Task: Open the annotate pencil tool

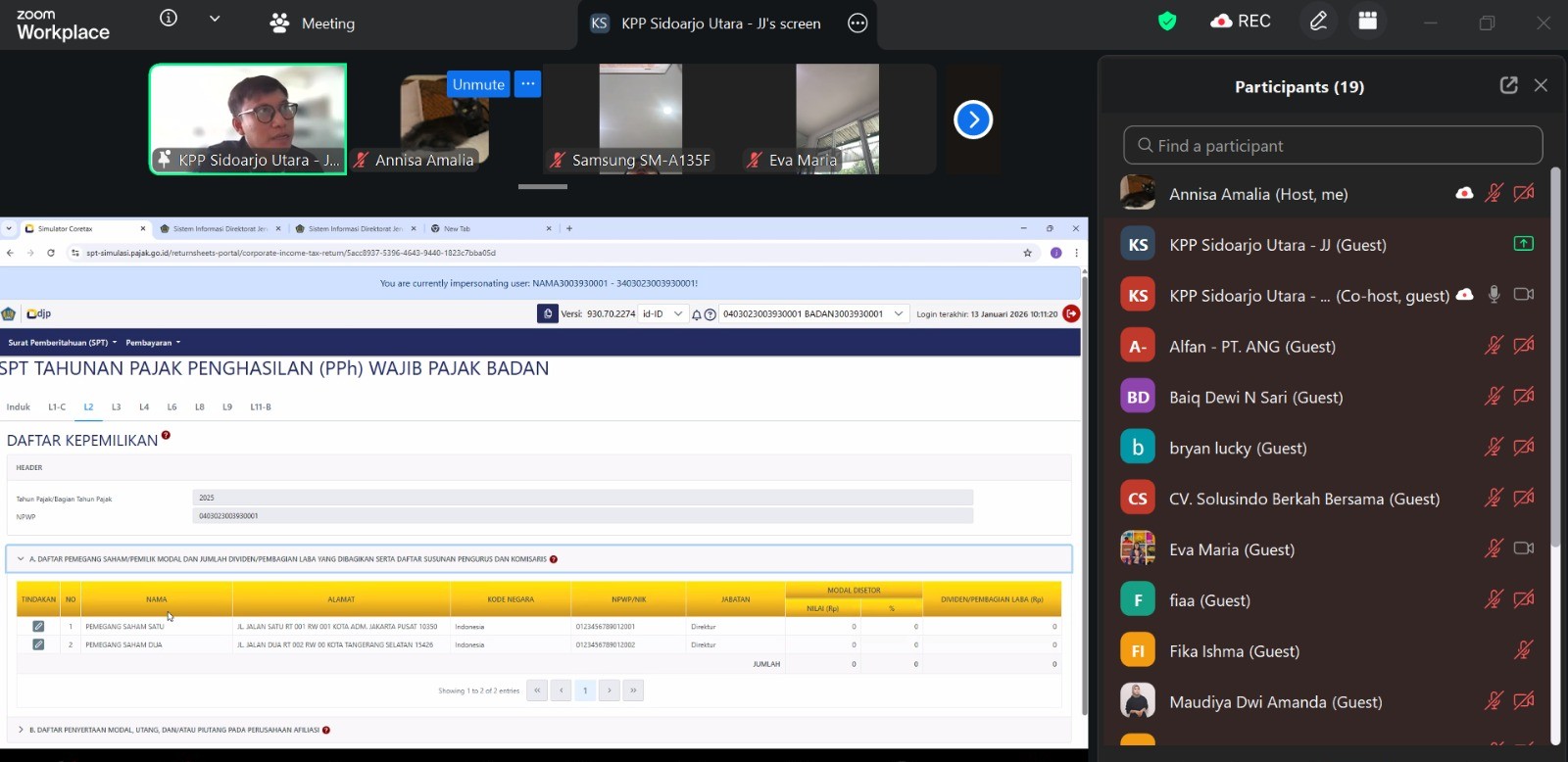Action: (1318, 22)
